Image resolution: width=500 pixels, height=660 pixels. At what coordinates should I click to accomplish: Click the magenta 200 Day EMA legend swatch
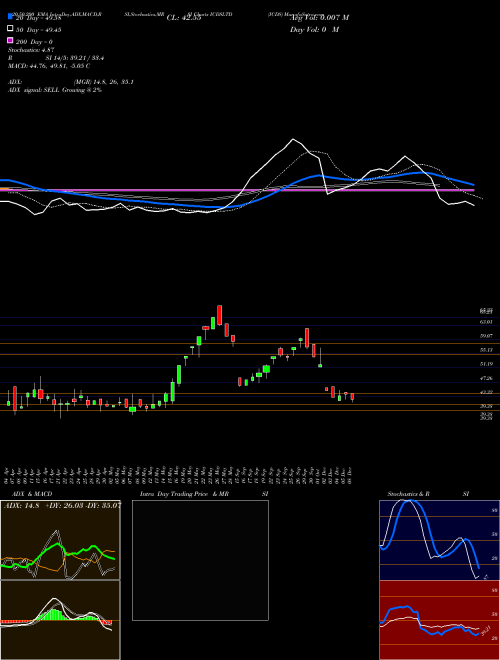point(10,40)
